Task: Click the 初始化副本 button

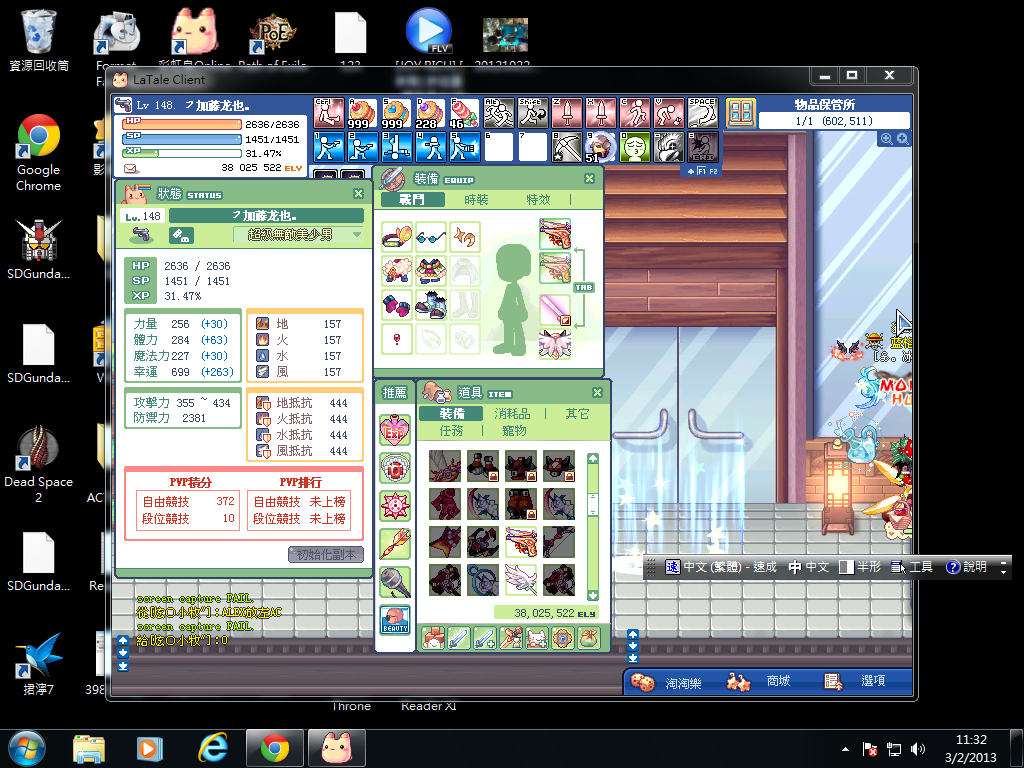Action: pyautogui.click(x=326, y=554)
